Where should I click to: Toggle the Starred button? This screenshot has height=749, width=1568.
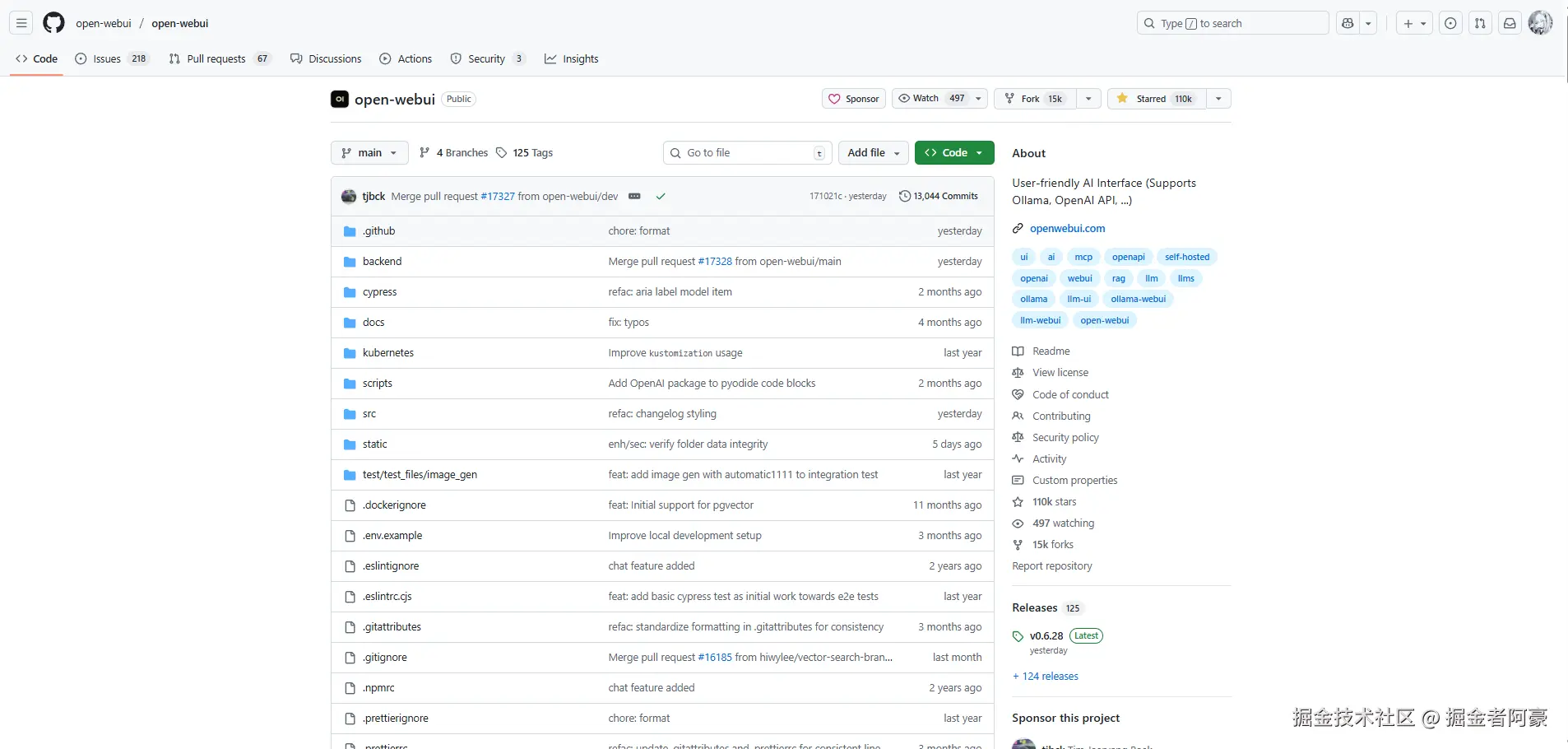[1157, 99]
